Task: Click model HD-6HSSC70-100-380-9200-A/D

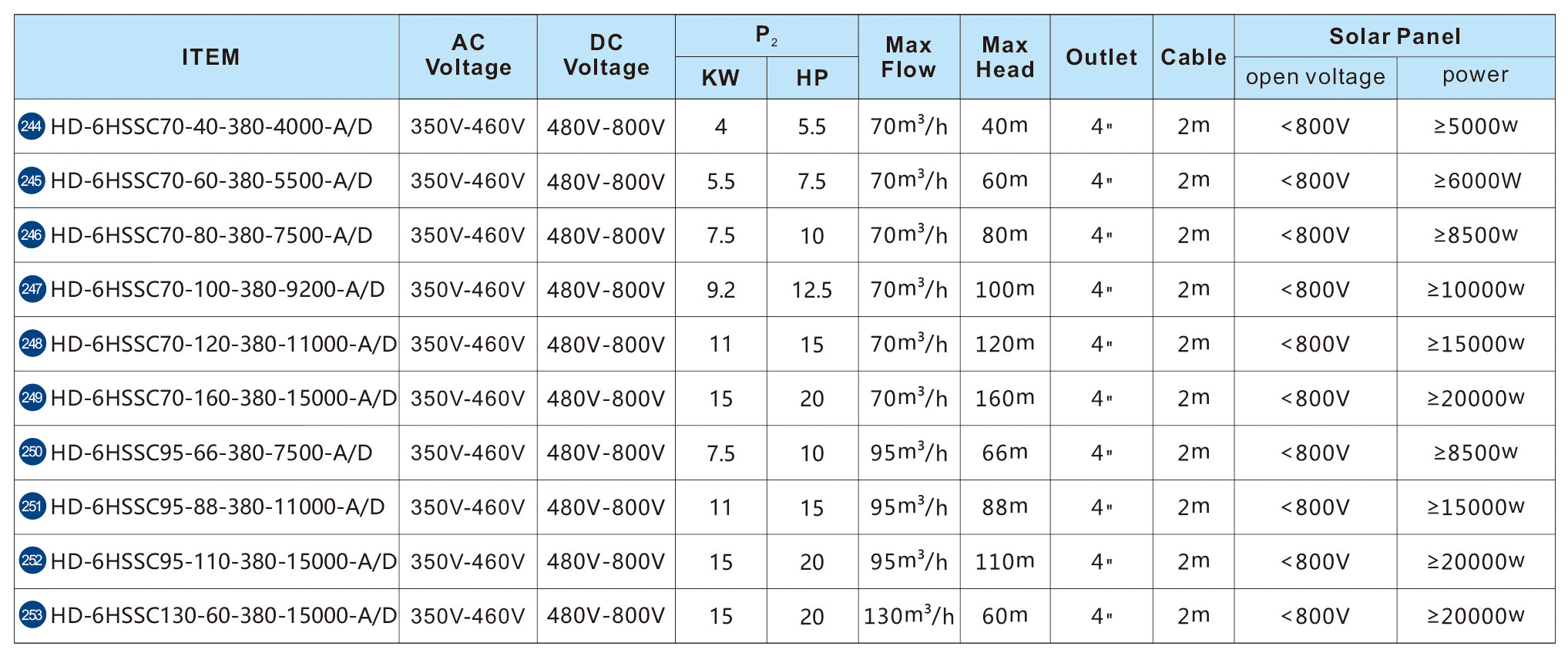Action: pos(217,289)
